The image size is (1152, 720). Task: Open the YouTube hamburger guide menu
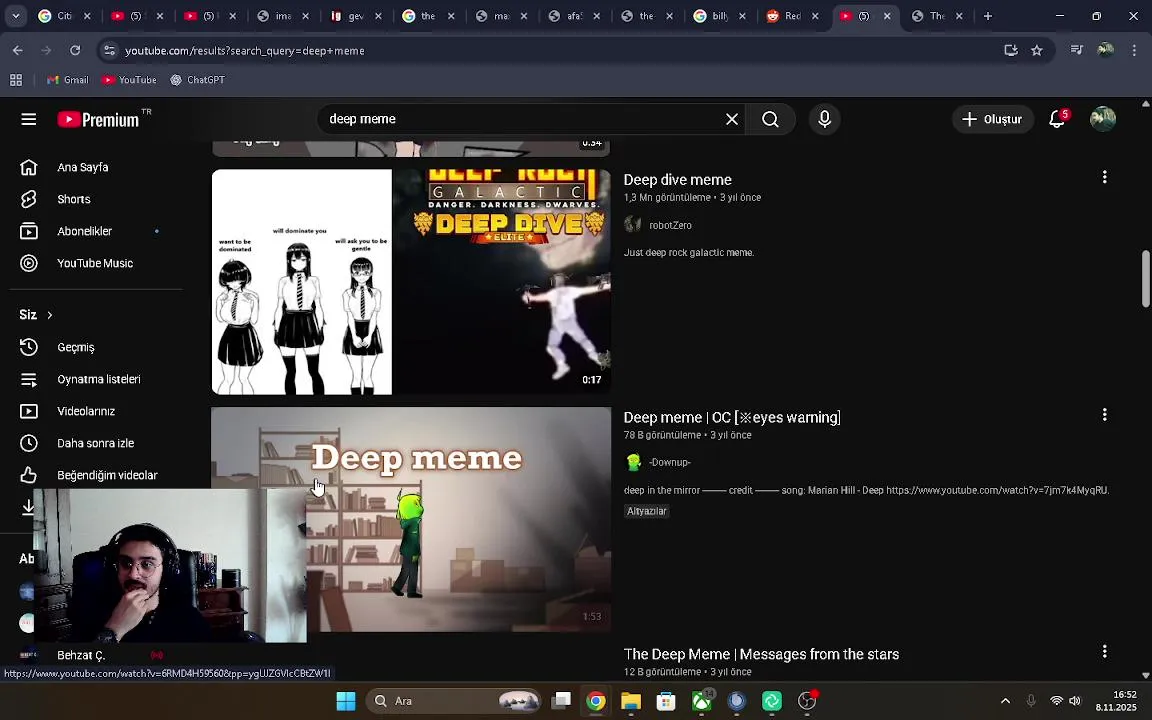point(29,119)
